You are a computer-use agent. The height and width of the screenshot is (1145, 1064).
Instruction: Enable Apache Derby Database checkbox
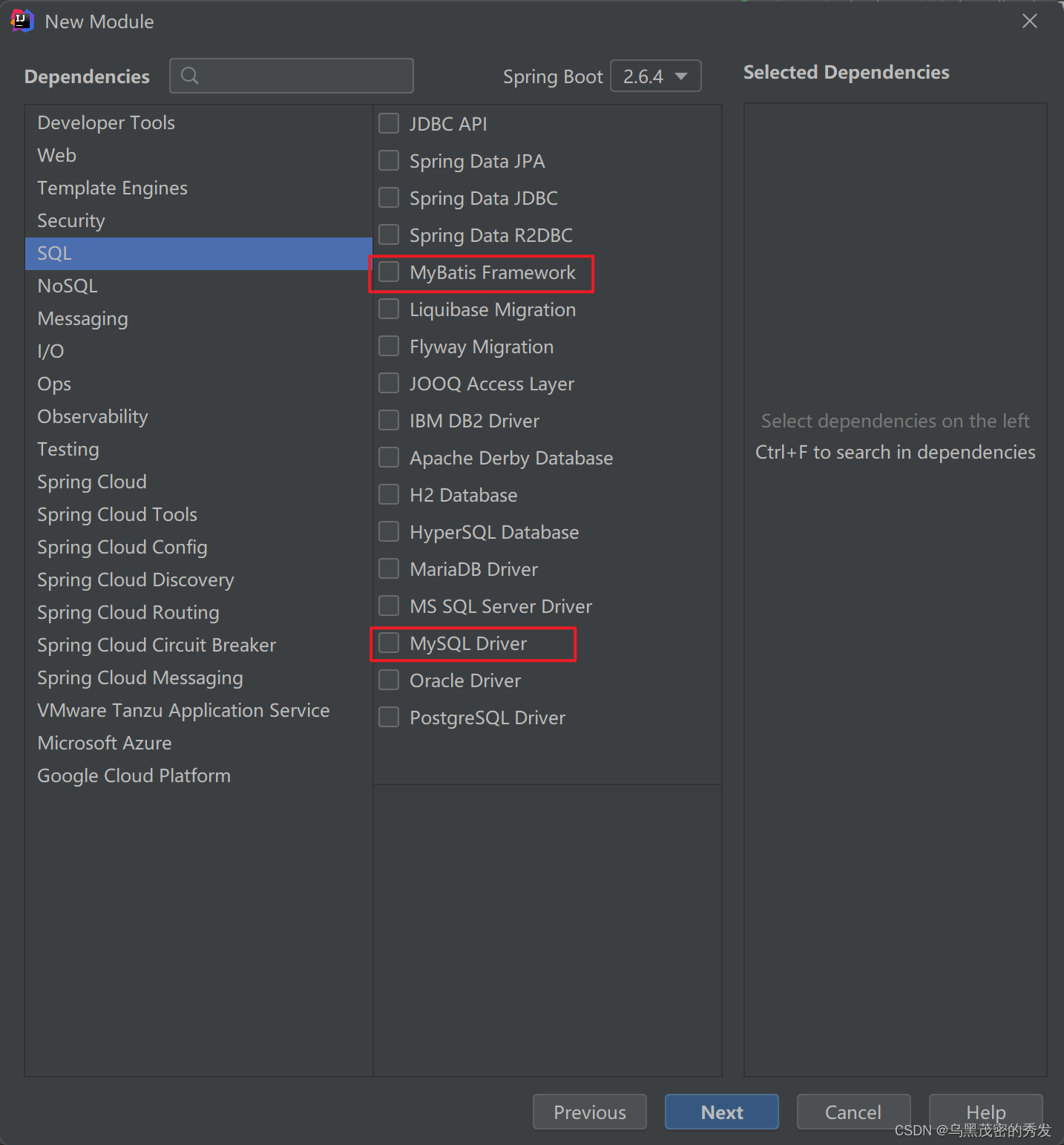(x=389, y=457)
